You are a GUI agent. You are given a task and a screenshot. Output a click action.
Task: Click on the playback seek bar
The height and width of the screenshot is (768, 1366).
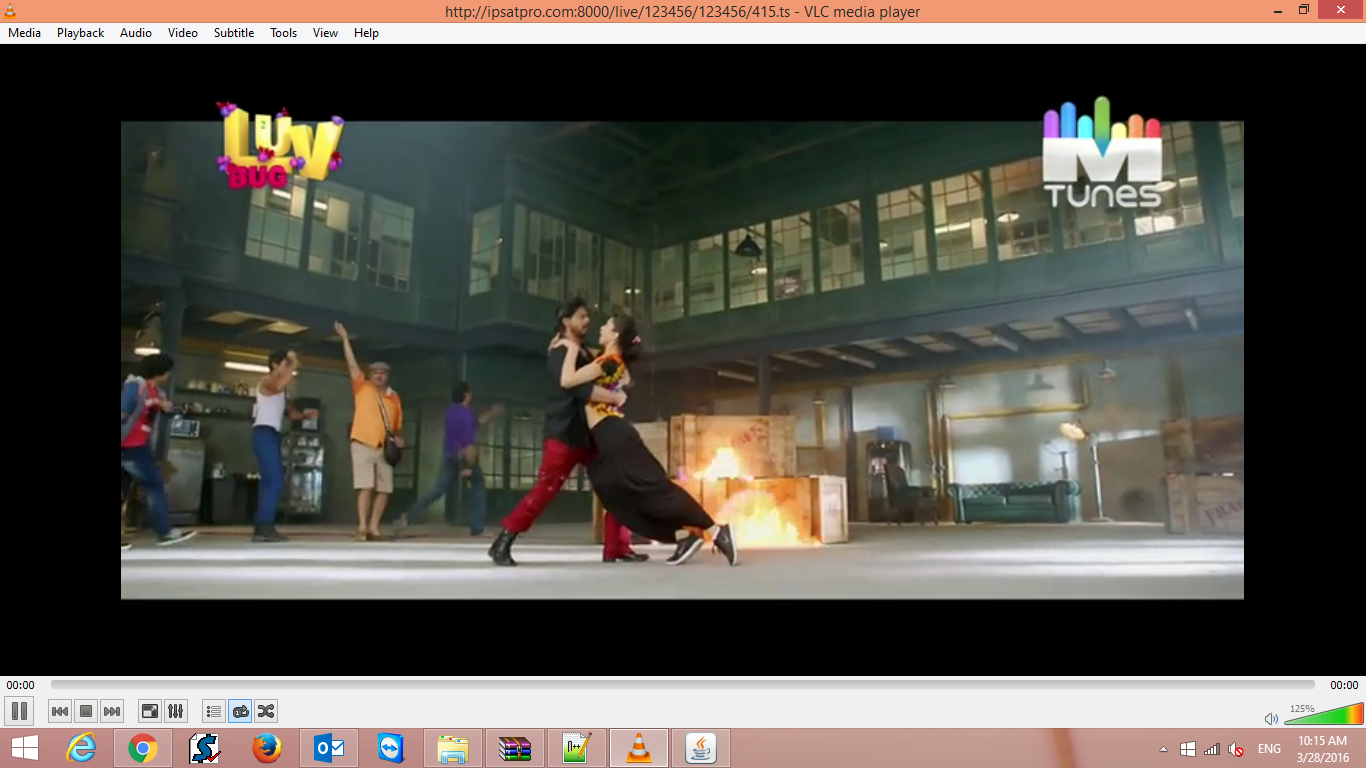683,685
